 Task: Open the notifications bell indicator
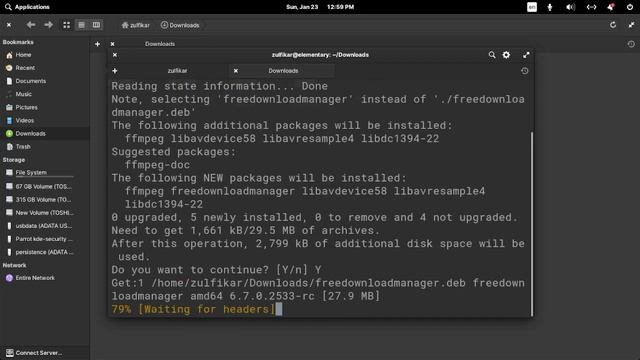click(611, 7)
